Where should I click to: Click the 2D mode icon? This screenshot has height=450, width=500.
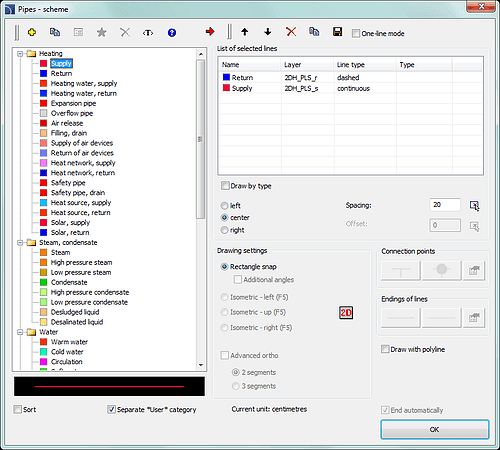[346, 313]
